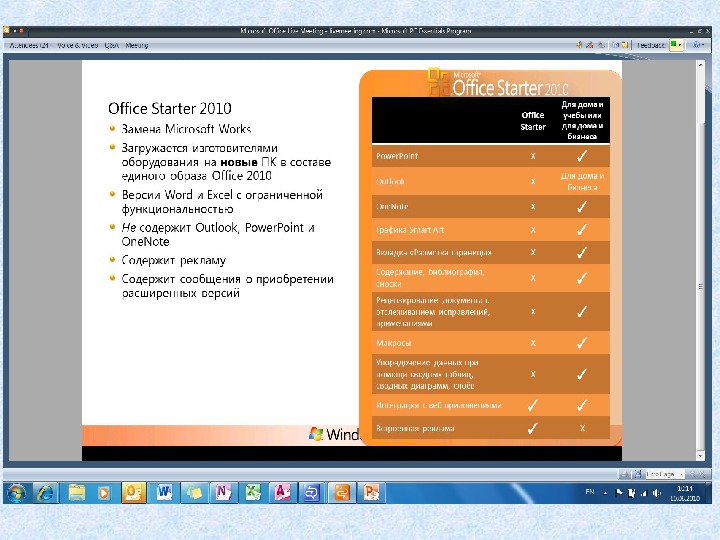Image resolution: width=720 pixels, height=540 pixels.
Task: Click the first icon left of Feedback toolbar
Action: coord(624,45)
